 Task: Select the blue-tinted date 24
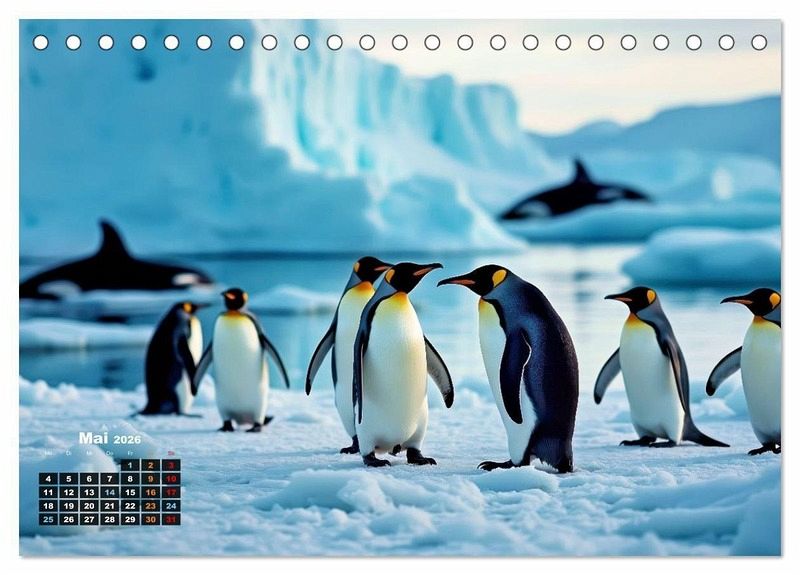click(171, 506)
